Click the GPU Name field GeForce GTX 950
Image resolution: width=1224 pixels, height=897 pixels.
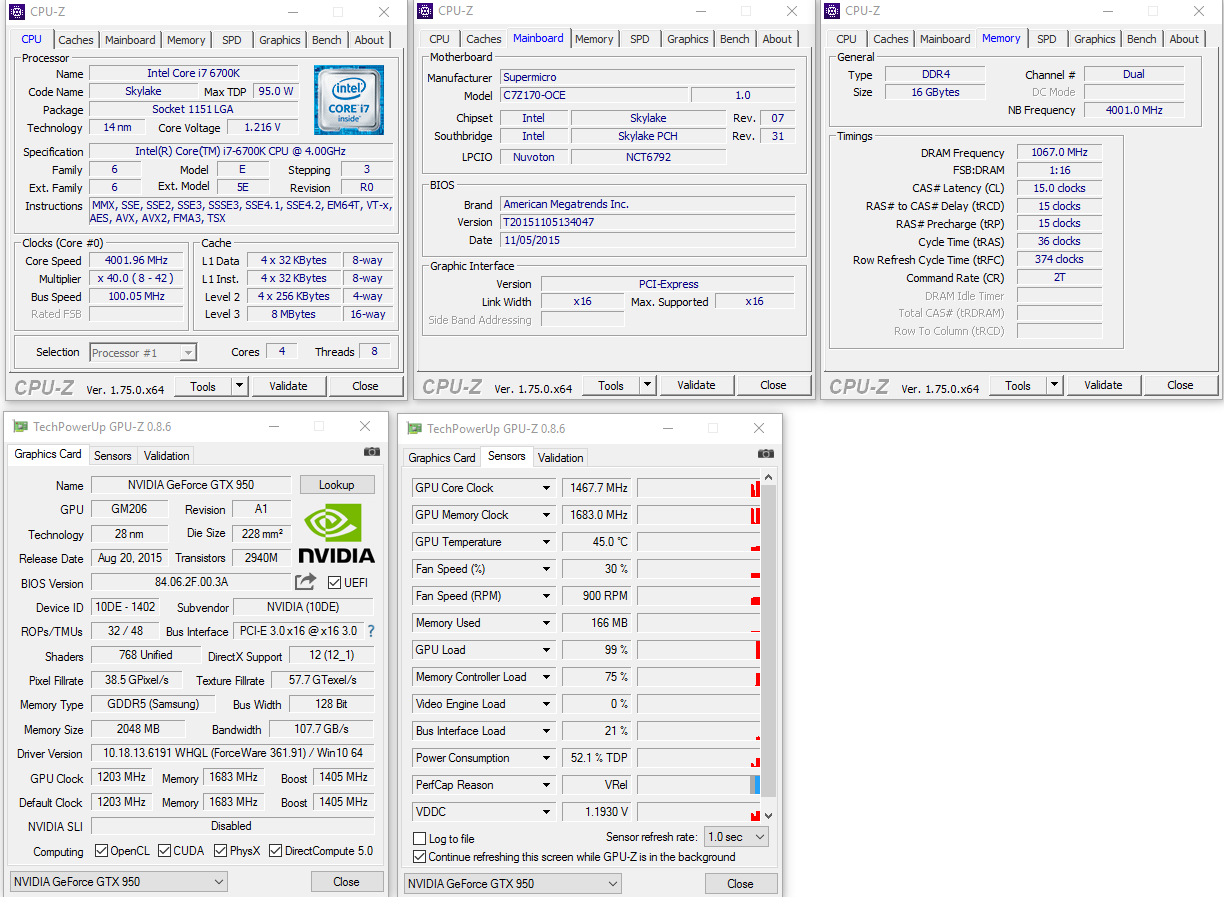pyautogui.click(x=191, y=485)
